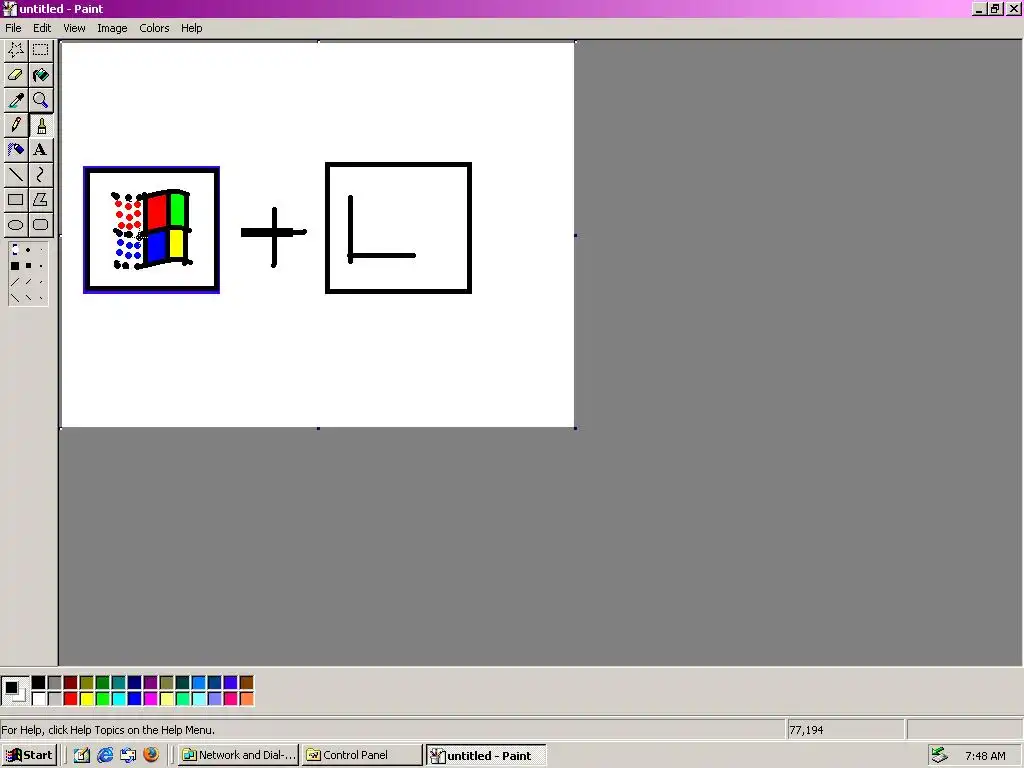The width and height of the screenshot is (1024, 768).
Task: Pick the medium square brush shape
Action: [x=28, y=266]
